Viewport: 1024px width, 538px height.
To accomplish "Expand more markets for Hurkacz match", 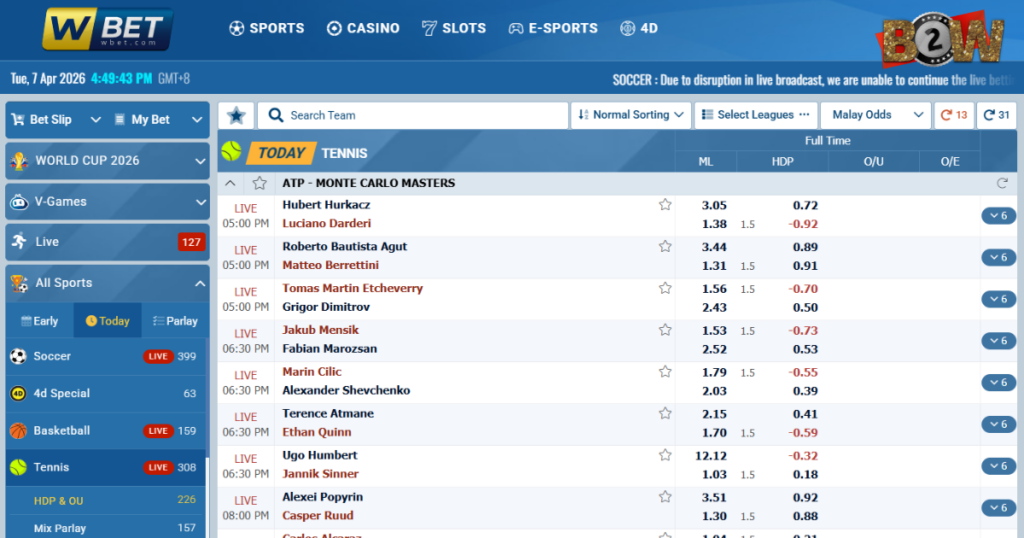I will click(x=999, y=215).
